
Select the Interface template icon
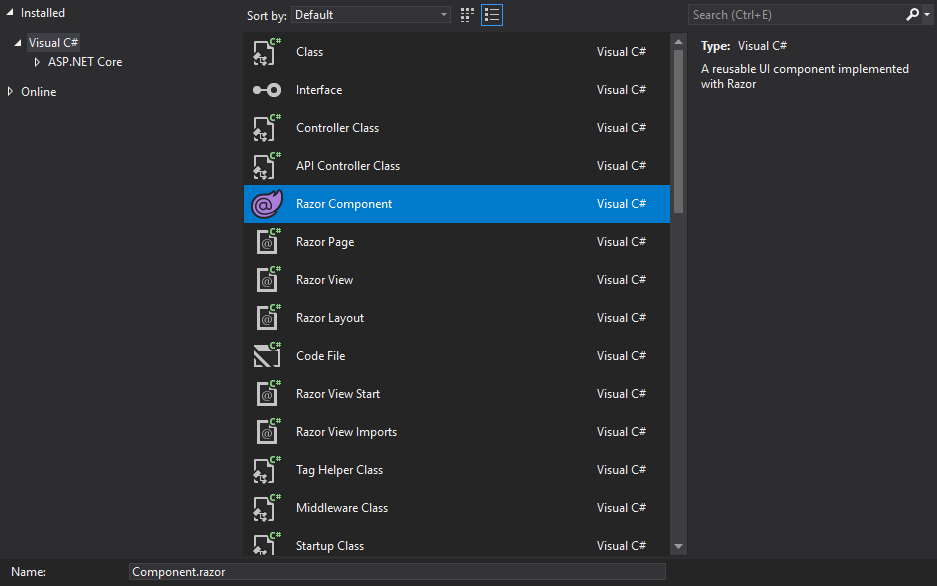pos(266,90)
